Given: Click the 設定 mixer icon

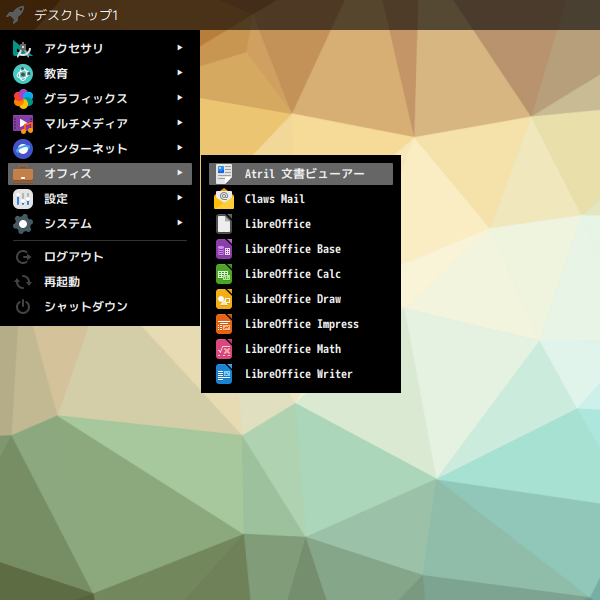Looking at the screenshot, I should (23, 199).
